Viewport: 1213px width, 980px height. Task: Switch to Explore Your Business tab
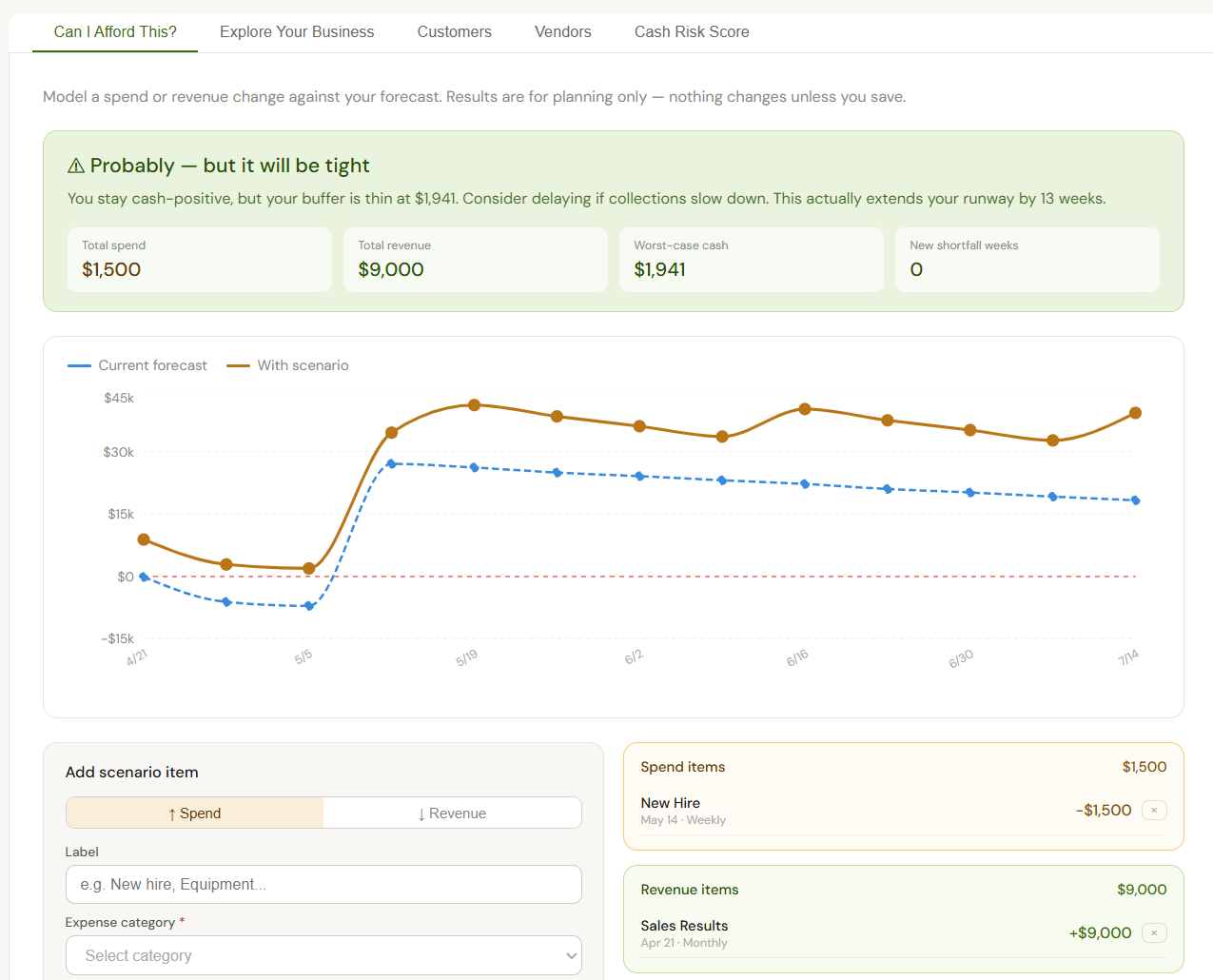tap(297, 32)
